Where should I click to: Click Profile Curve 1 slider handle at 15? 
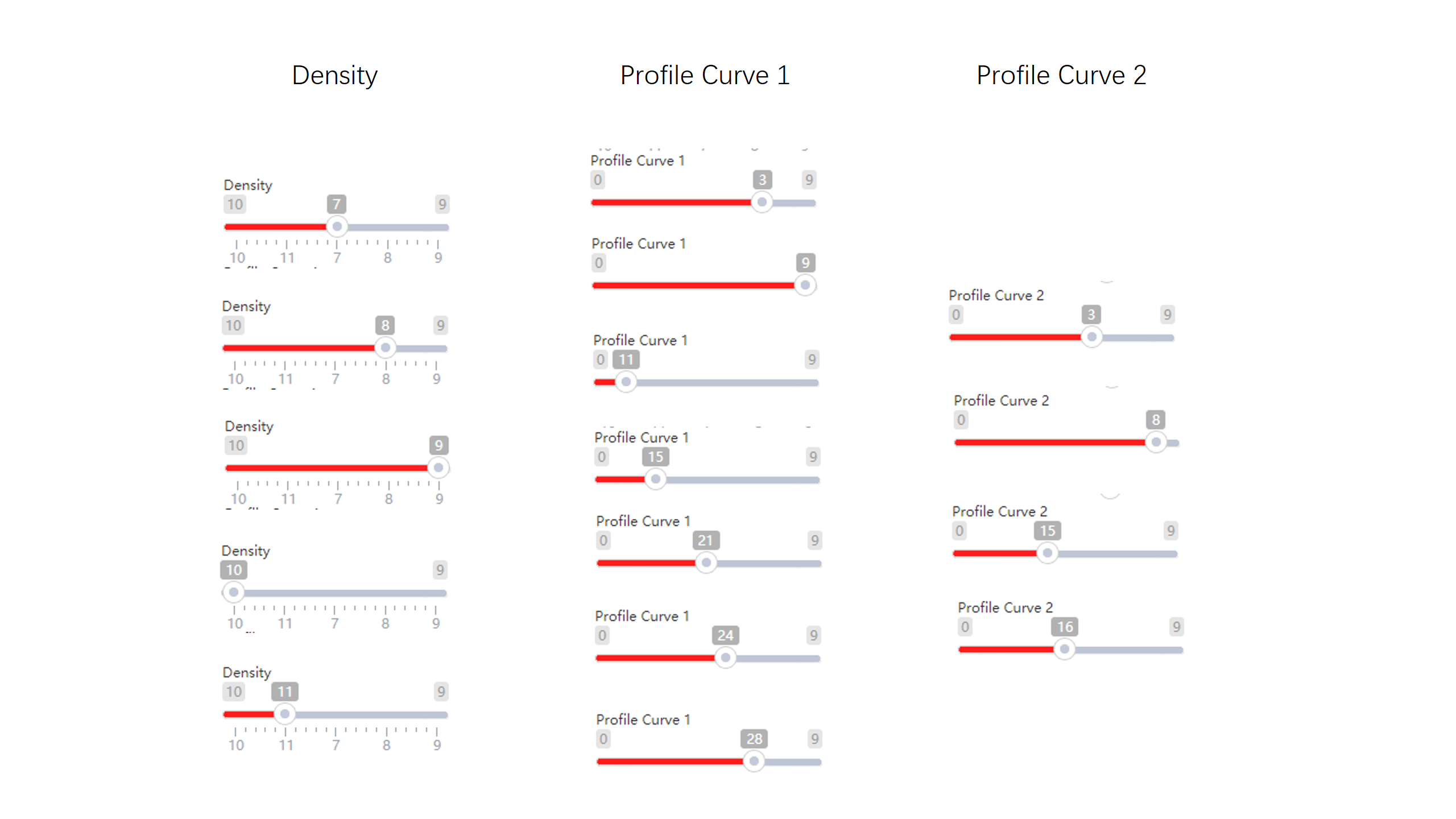point(656,479)
